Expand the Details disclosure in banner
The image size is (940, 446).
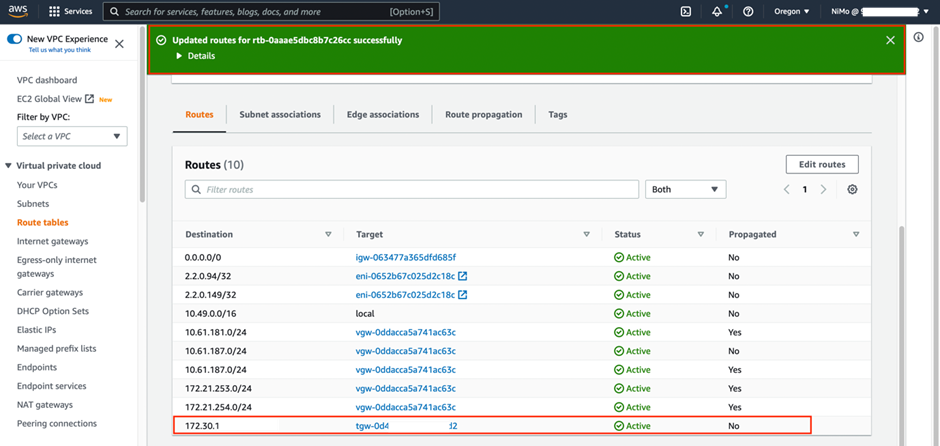(195, 56)
